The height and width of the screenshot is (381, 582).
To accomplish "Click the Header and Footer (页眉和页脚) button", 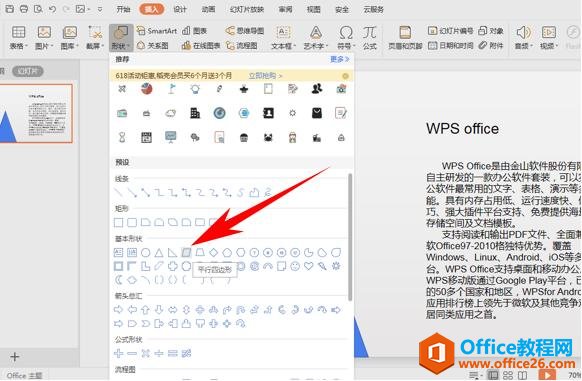I will [x=405, y=38].
